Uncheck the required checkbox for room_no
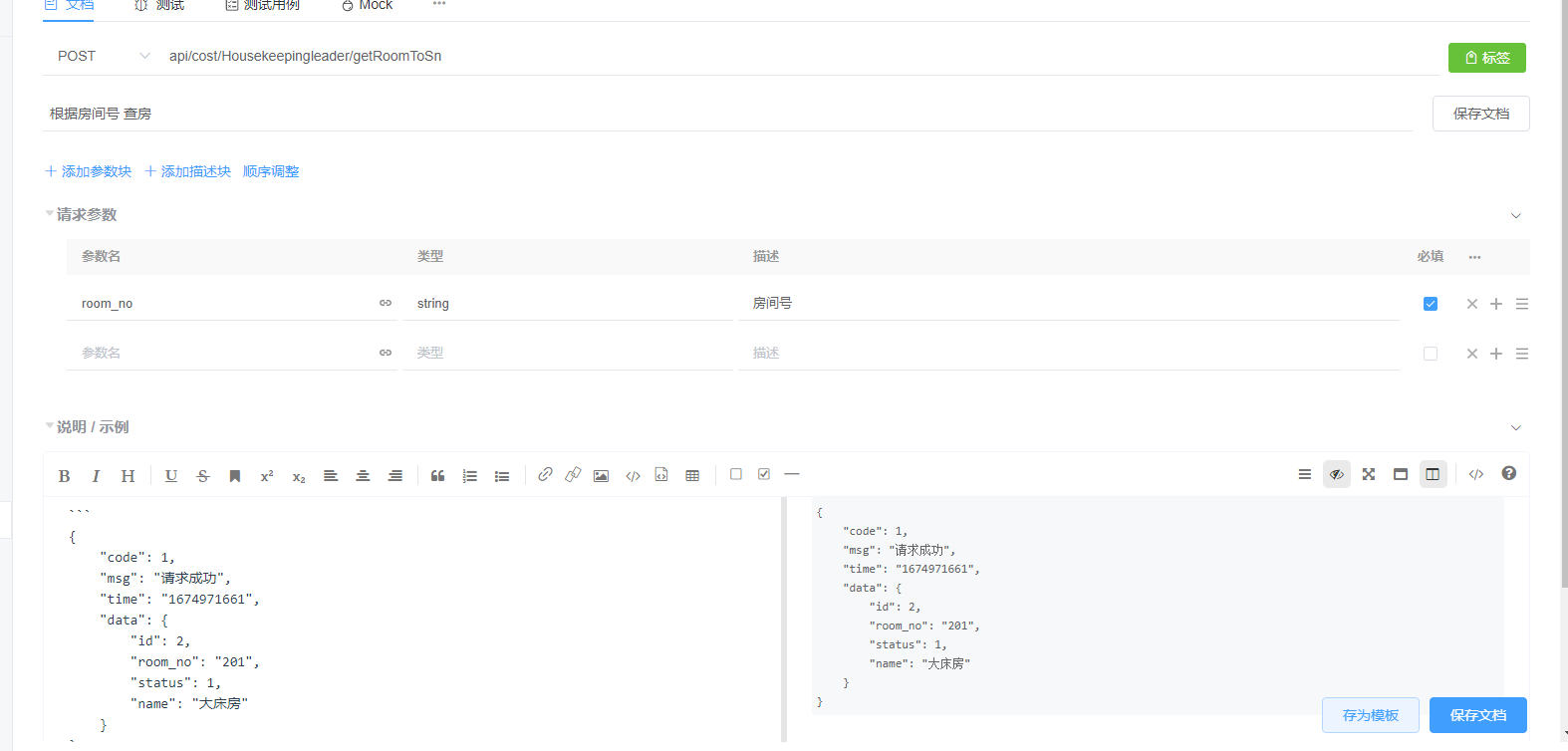The width and height of the screenshot is (1568, 751). pos(1431,304)
